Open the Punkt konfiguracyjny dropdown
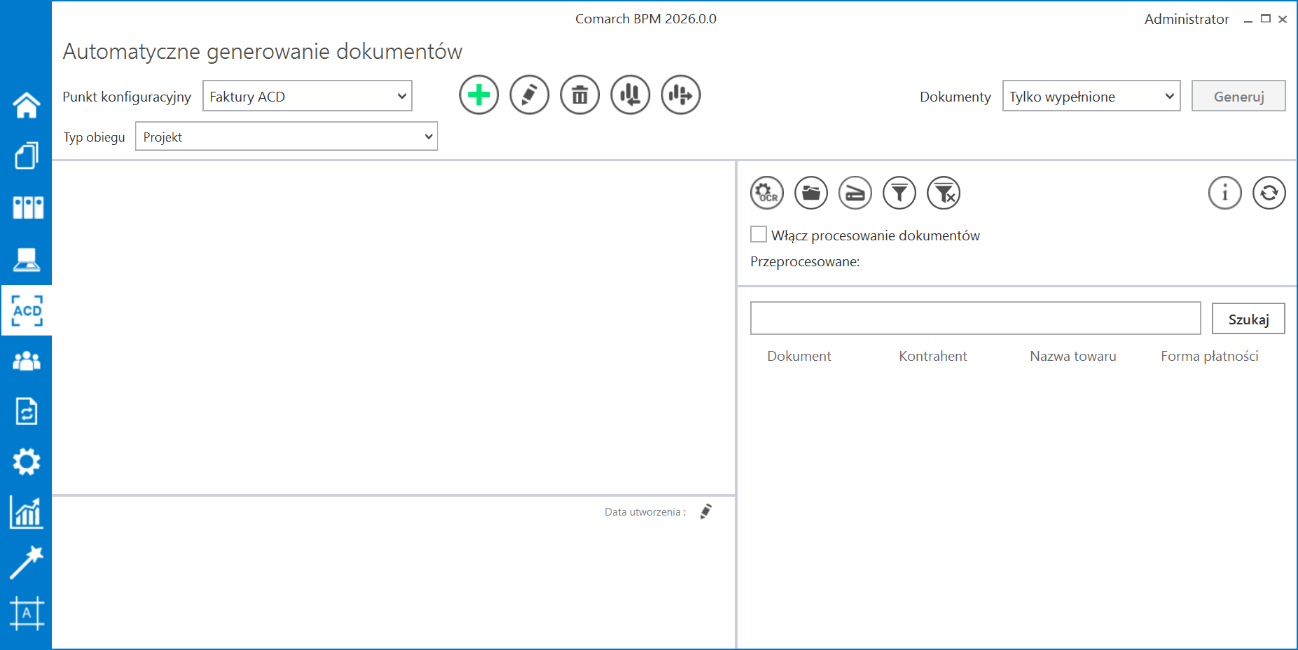Image resolution: width=1298 pixels, height=650 pixels. pyautogui.click(x=307, y=96)
